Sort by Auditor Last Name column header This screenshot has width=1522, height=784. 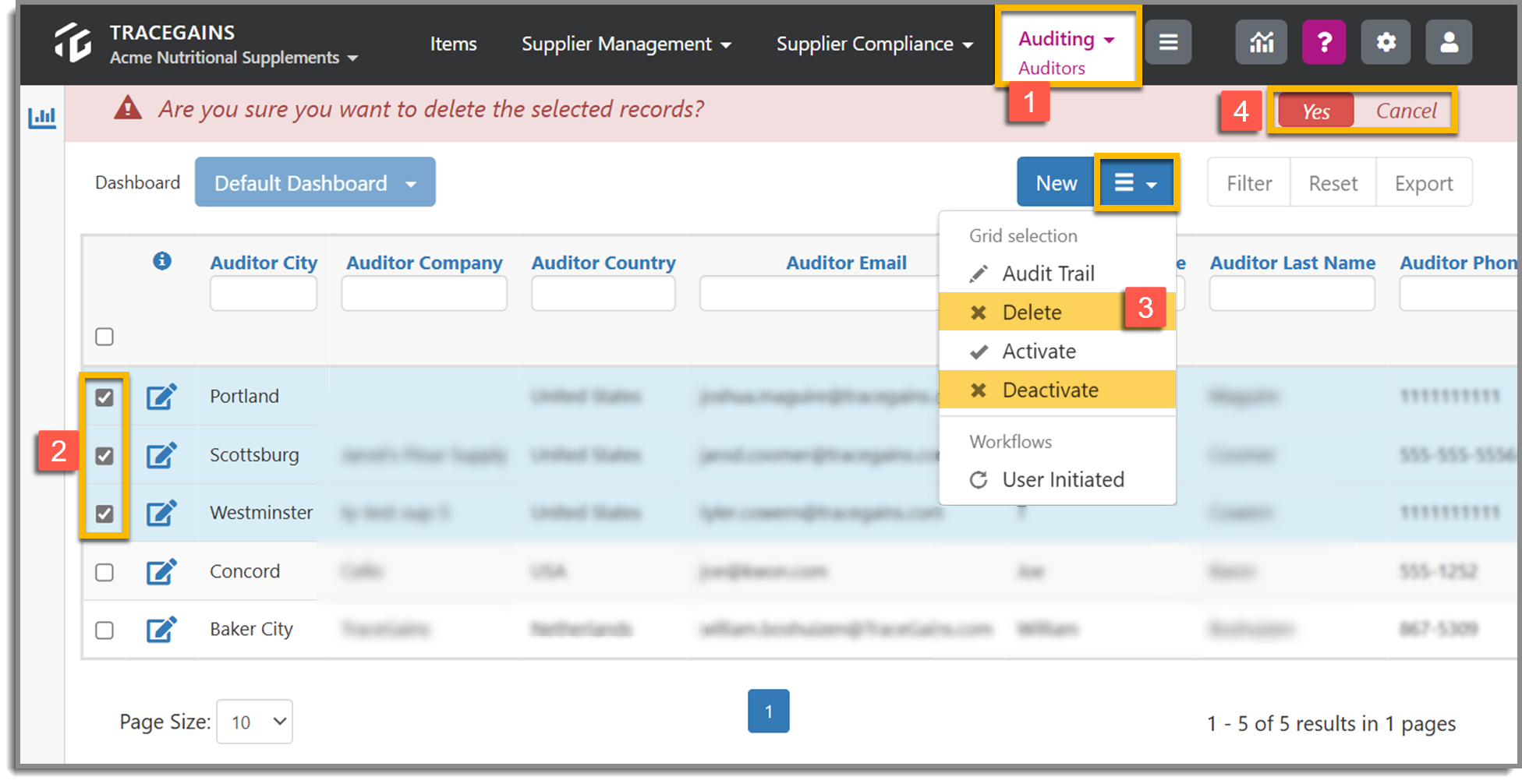pos(1292,263)
